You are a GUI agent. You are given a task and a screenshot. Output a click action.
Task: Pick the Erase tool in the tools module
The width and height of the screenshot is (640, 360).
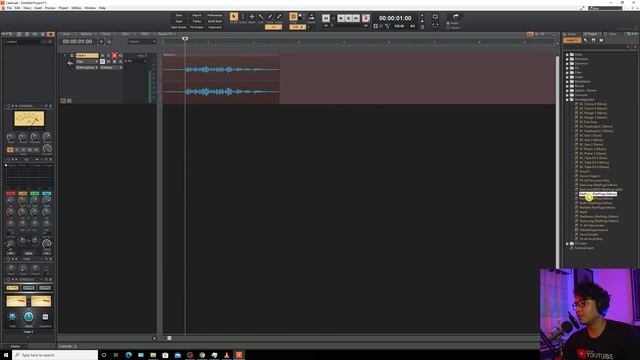[279, 17]
